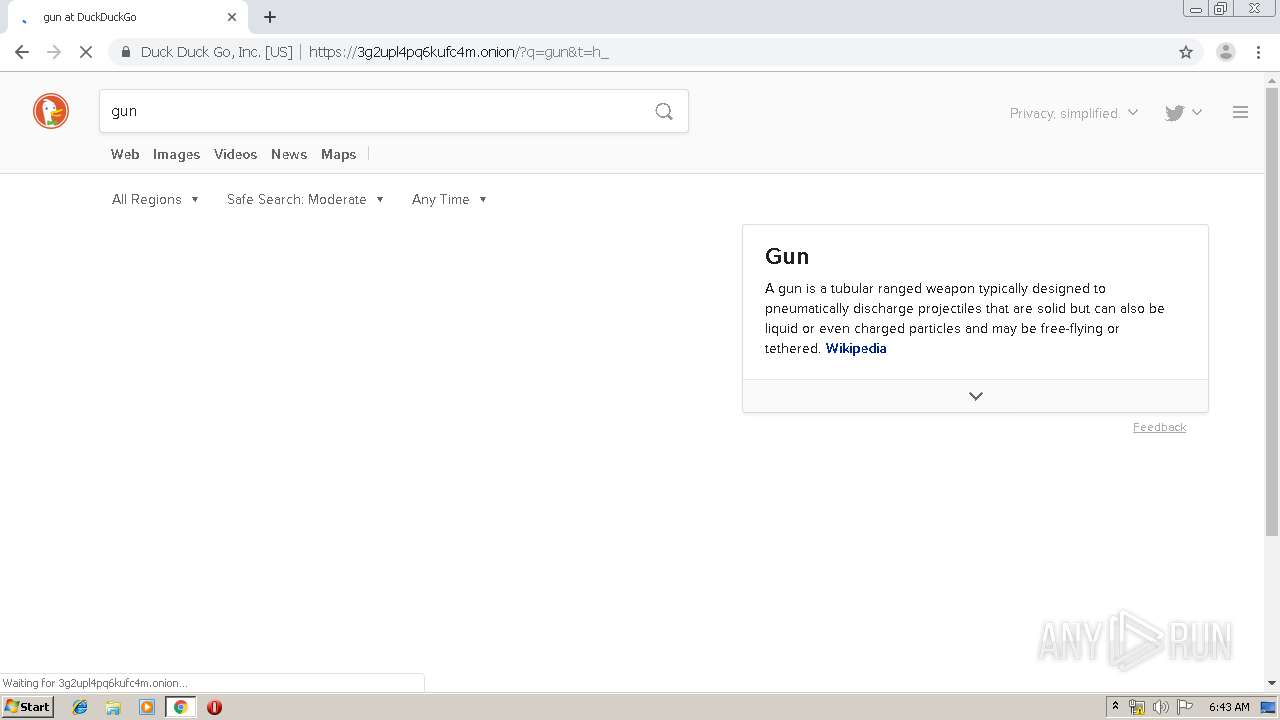
Task: Open the Any Time filter dropdown
Action: [x=450, y=199]
